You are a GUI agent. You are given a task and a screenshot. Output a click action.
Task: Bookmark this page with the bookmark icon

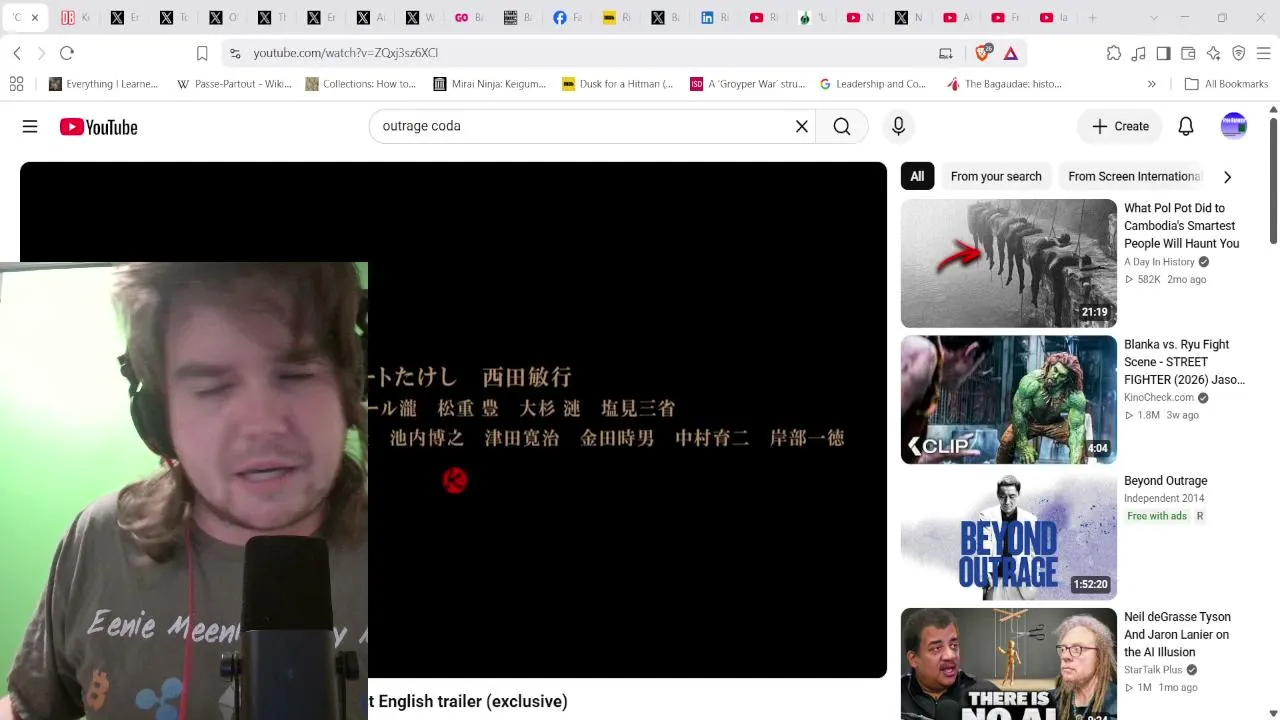pos(202,53)
